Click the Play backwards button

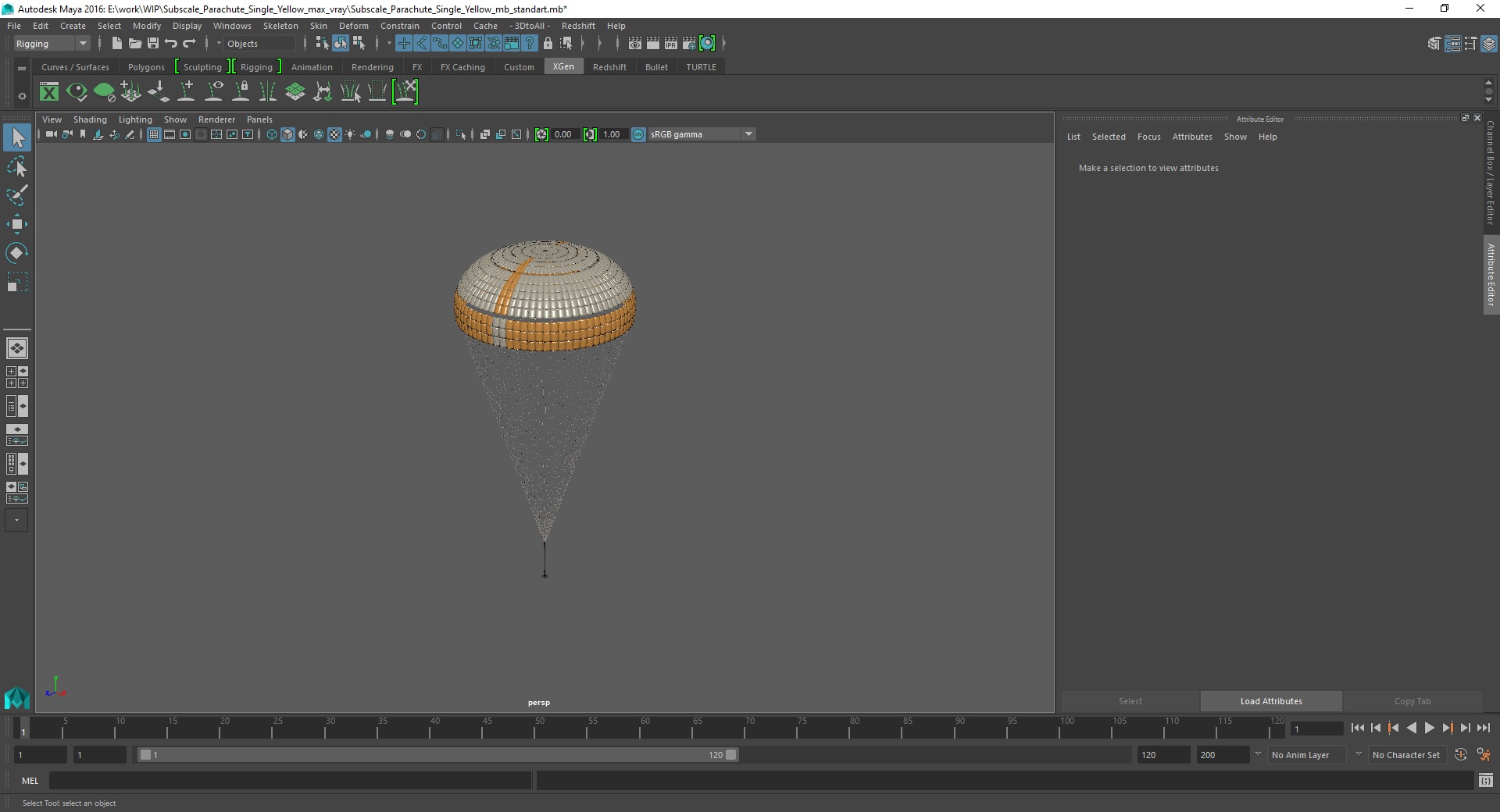pos(1411,728)
